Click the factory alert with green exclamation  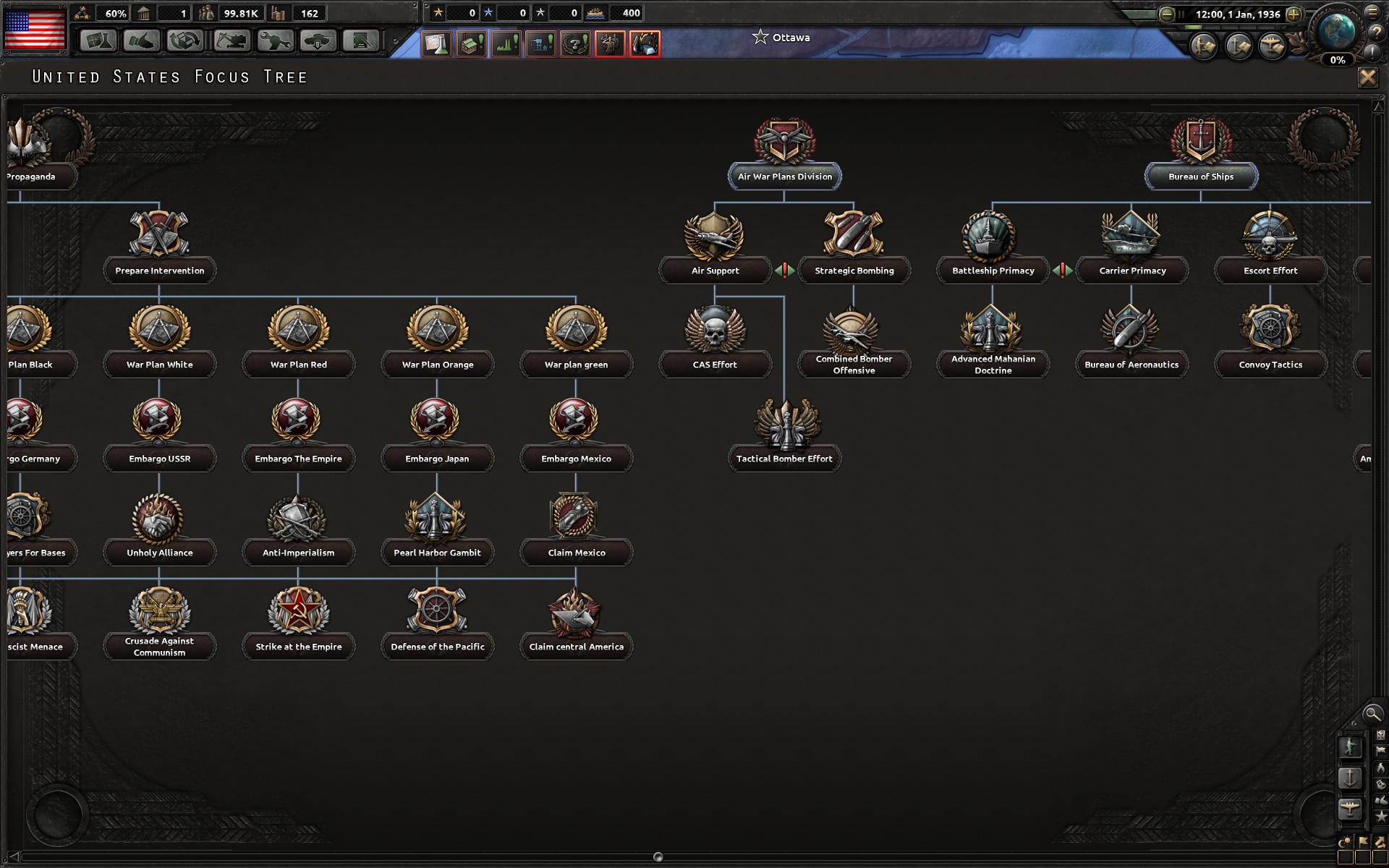pyautogui.click(x=471, y=44)
